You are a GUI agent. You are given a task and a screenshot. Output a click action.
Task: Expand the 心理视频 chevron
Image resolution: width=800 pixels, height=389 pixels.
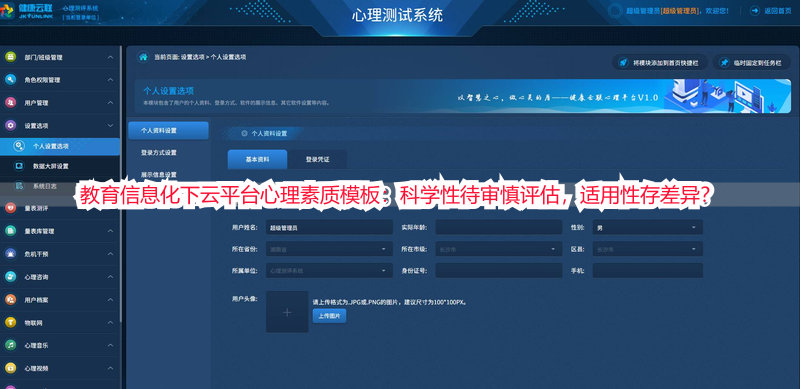point(110,368)
